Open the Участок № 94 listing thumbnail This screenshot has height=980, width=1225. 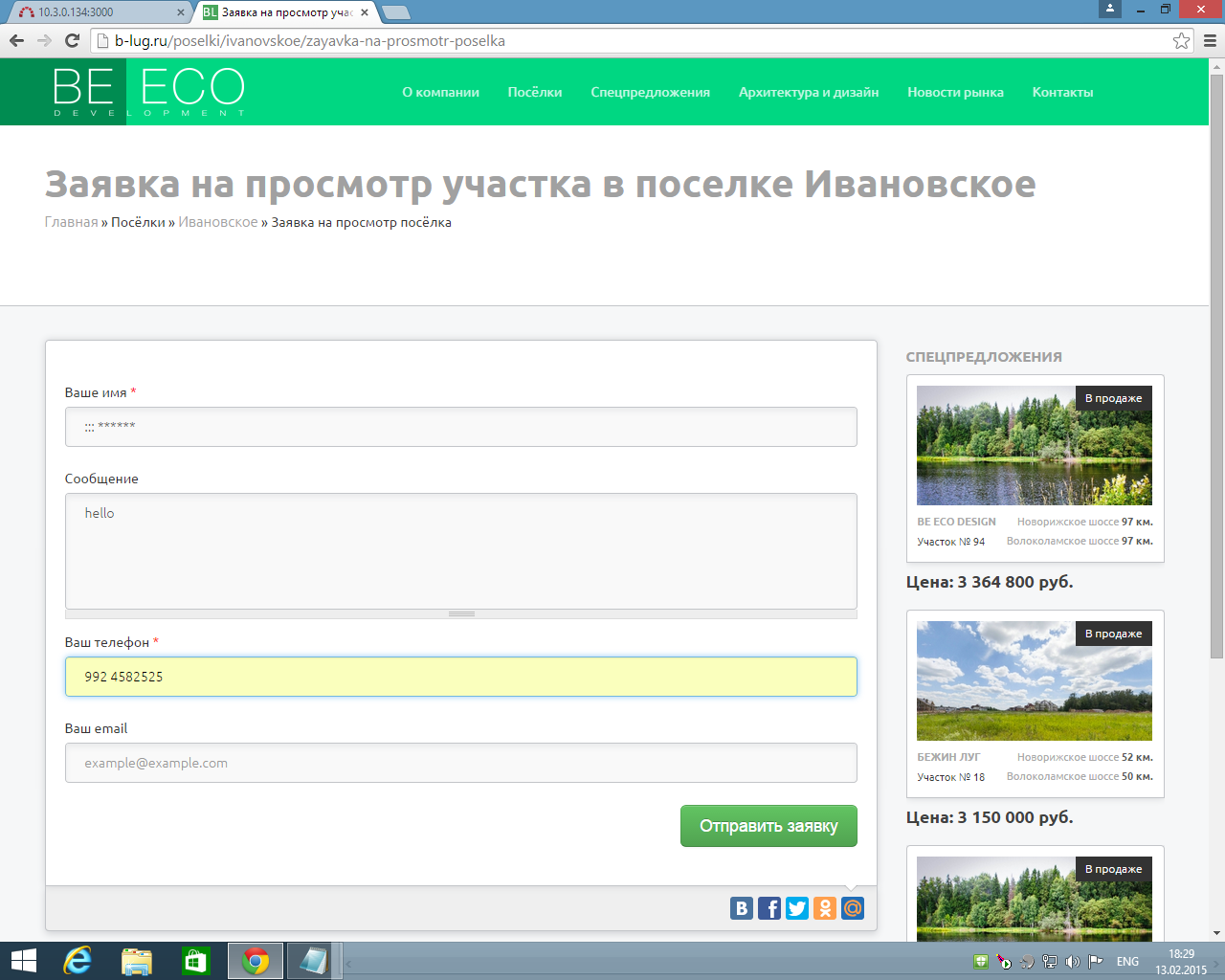click(1034, 446)
